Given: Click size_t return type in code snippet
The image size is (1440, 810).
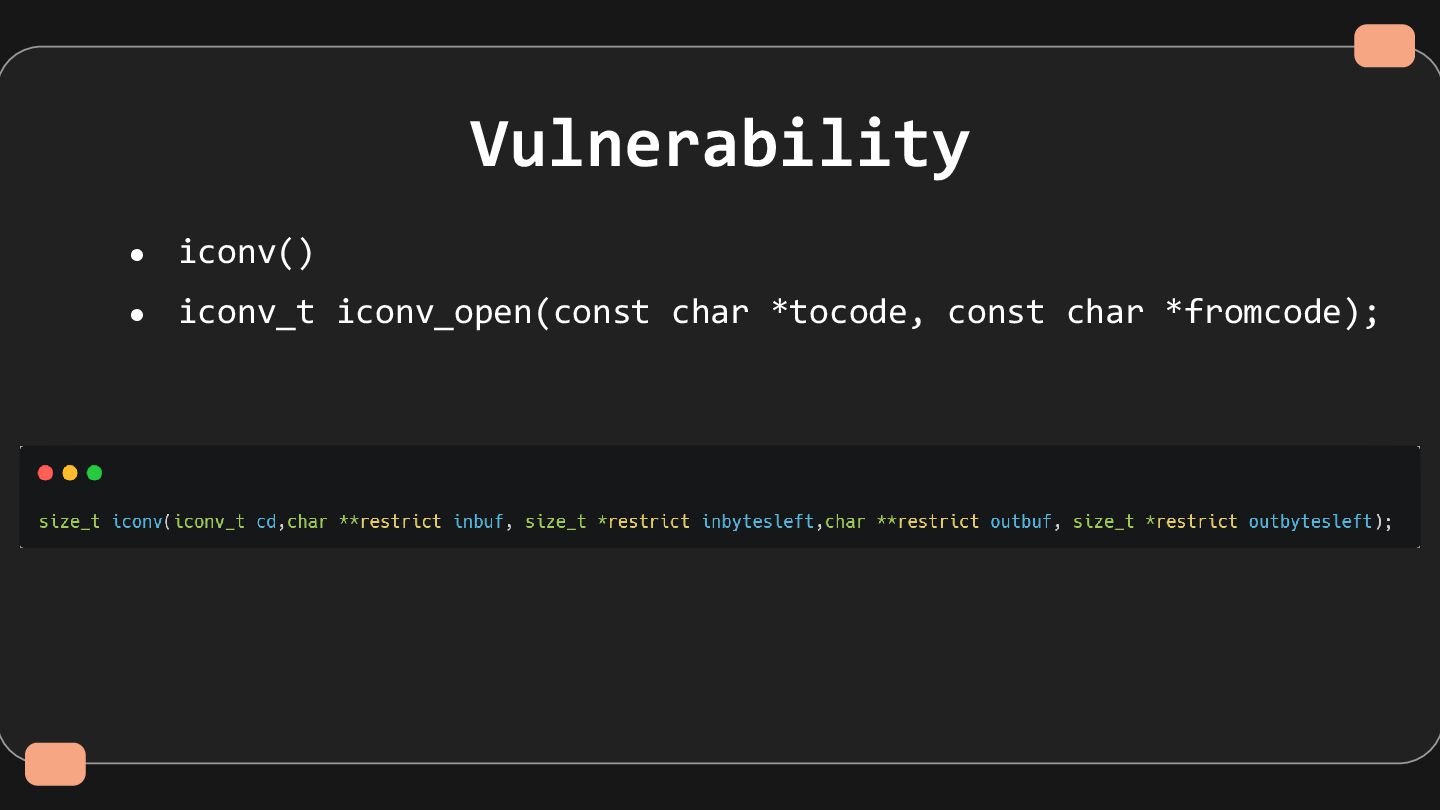Looking at the screenshot, I should pos(69,522).
